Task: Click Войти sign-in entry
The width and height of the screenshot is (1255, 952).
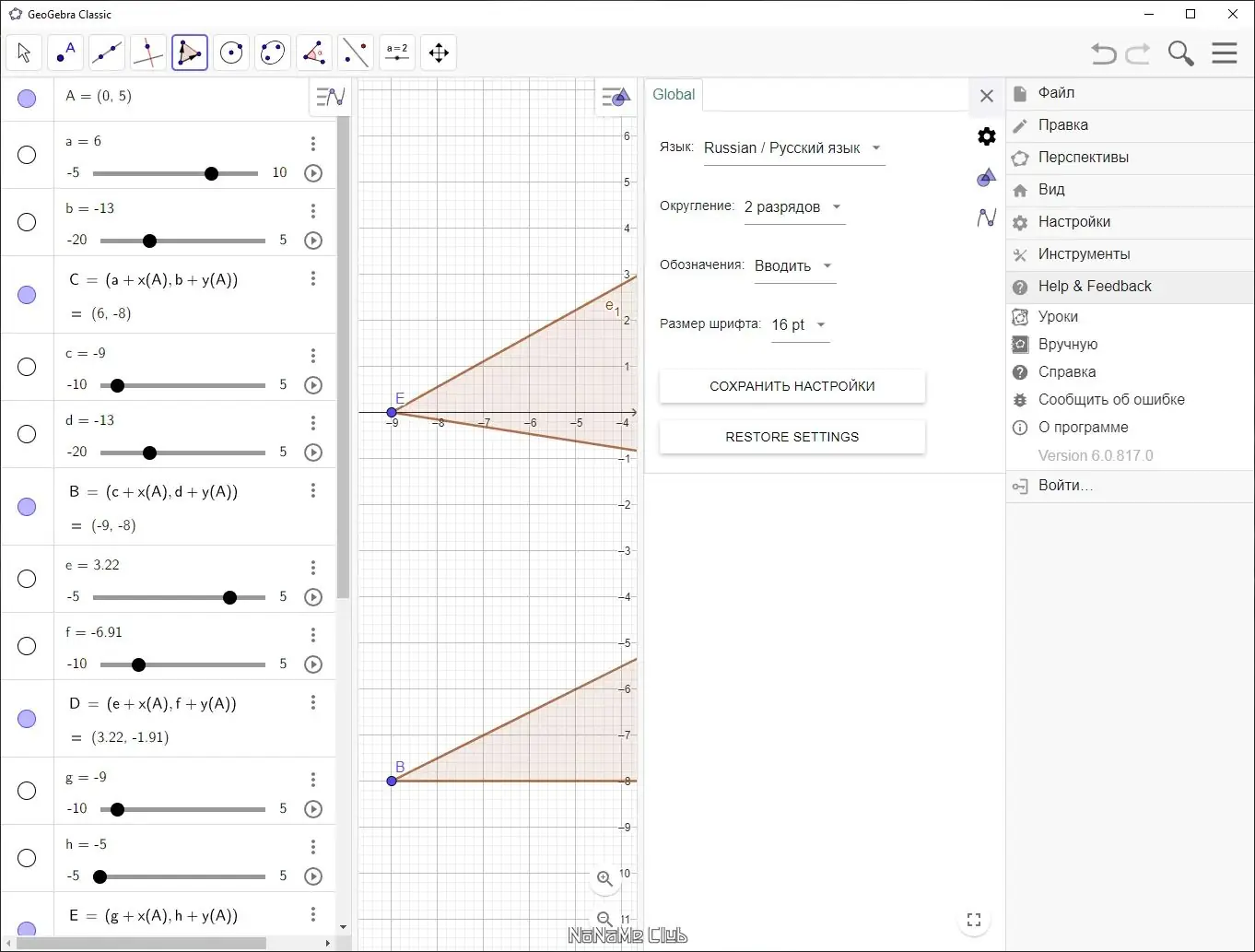Action: click(x=1130, y=486)
